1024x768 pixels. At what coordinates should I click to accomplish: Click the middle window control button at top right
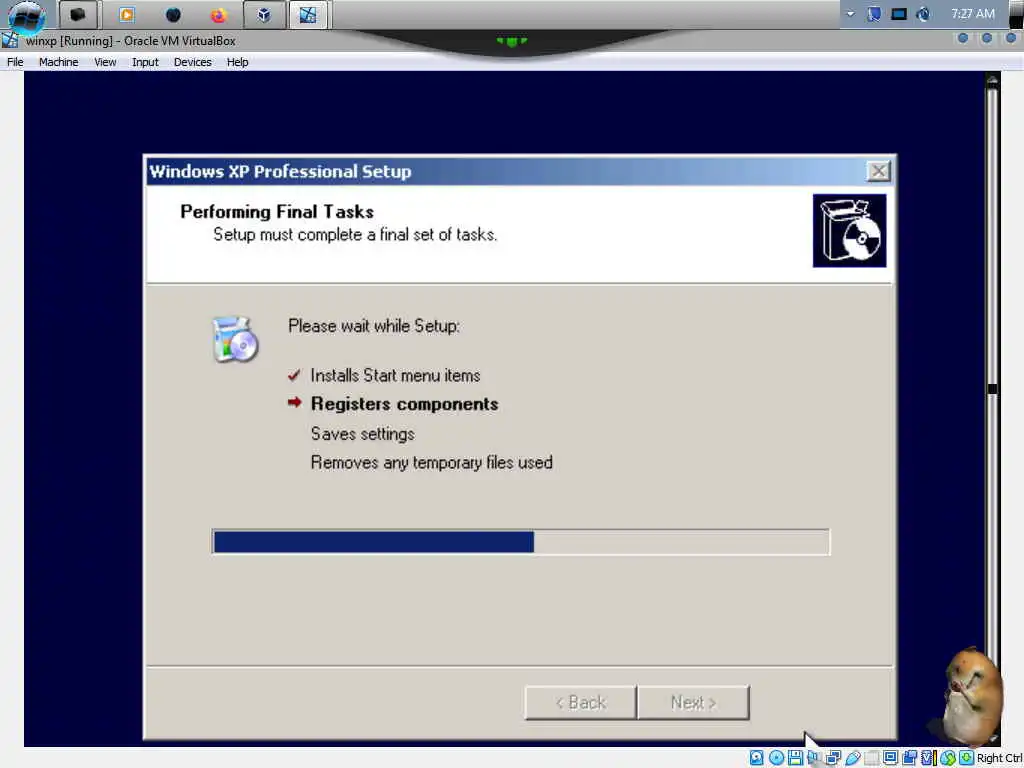987,39
